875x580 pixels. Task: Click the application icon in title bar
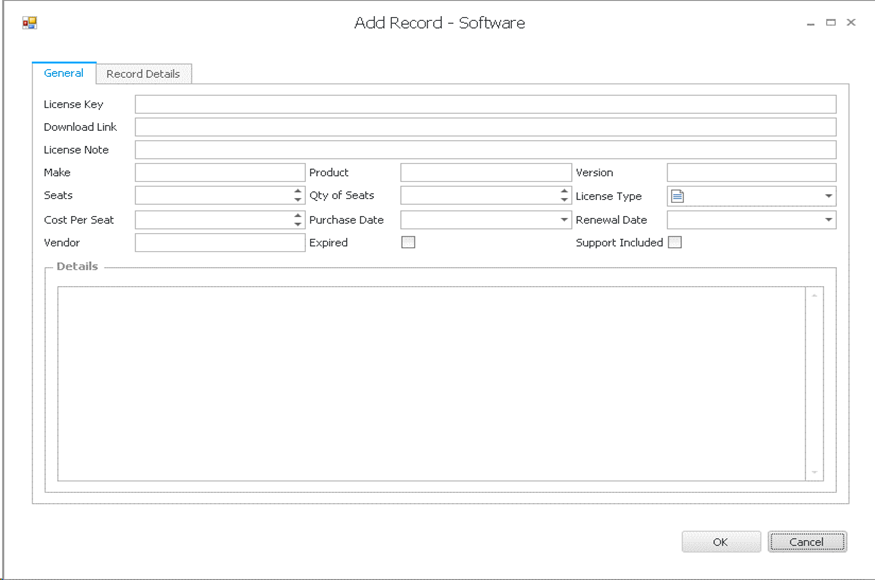point(30,22)
